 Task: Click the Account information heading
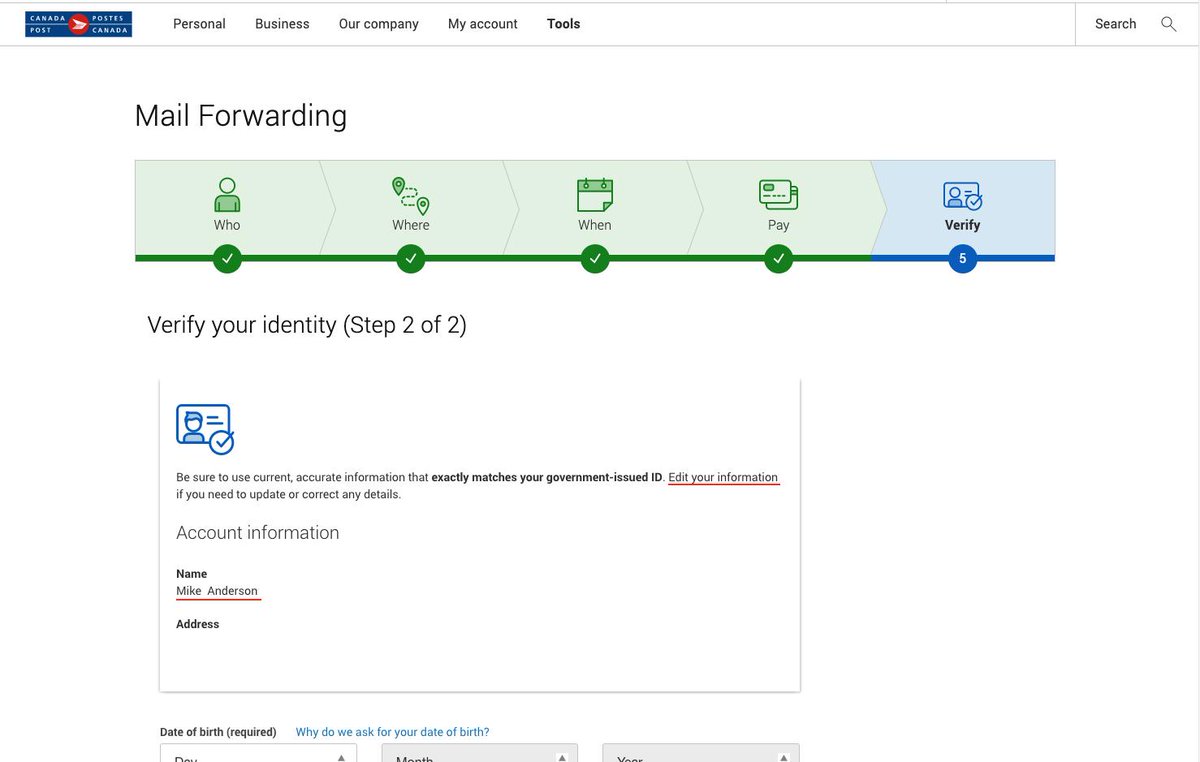click(x=258, y=533)
